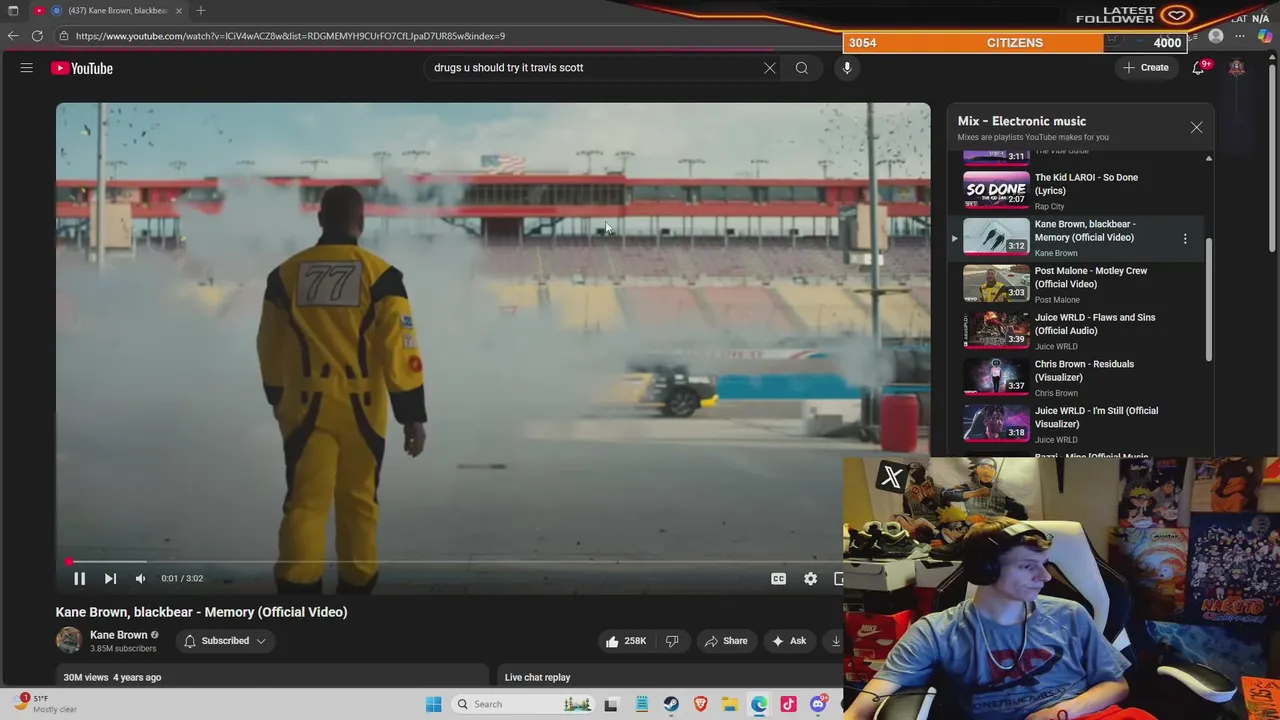Click the Rap City channel text
The image size is (1280, 720).
point(1049,207)
